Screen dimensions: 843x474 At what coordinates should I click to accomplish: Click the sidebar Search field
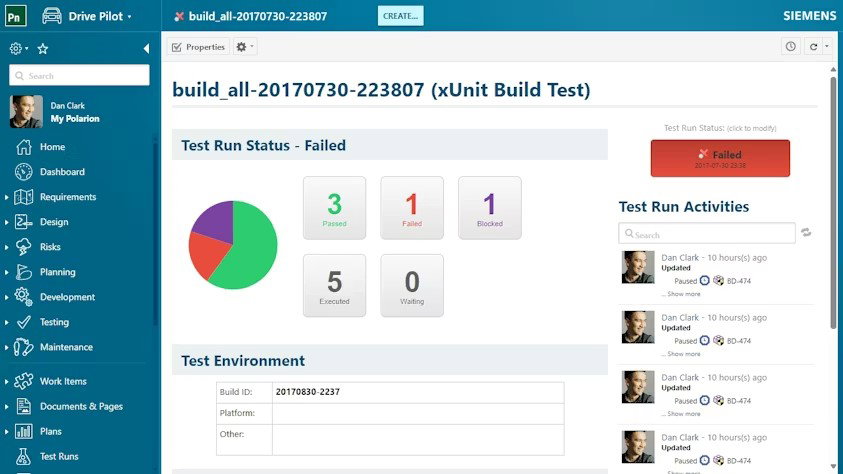pos(79,75)
